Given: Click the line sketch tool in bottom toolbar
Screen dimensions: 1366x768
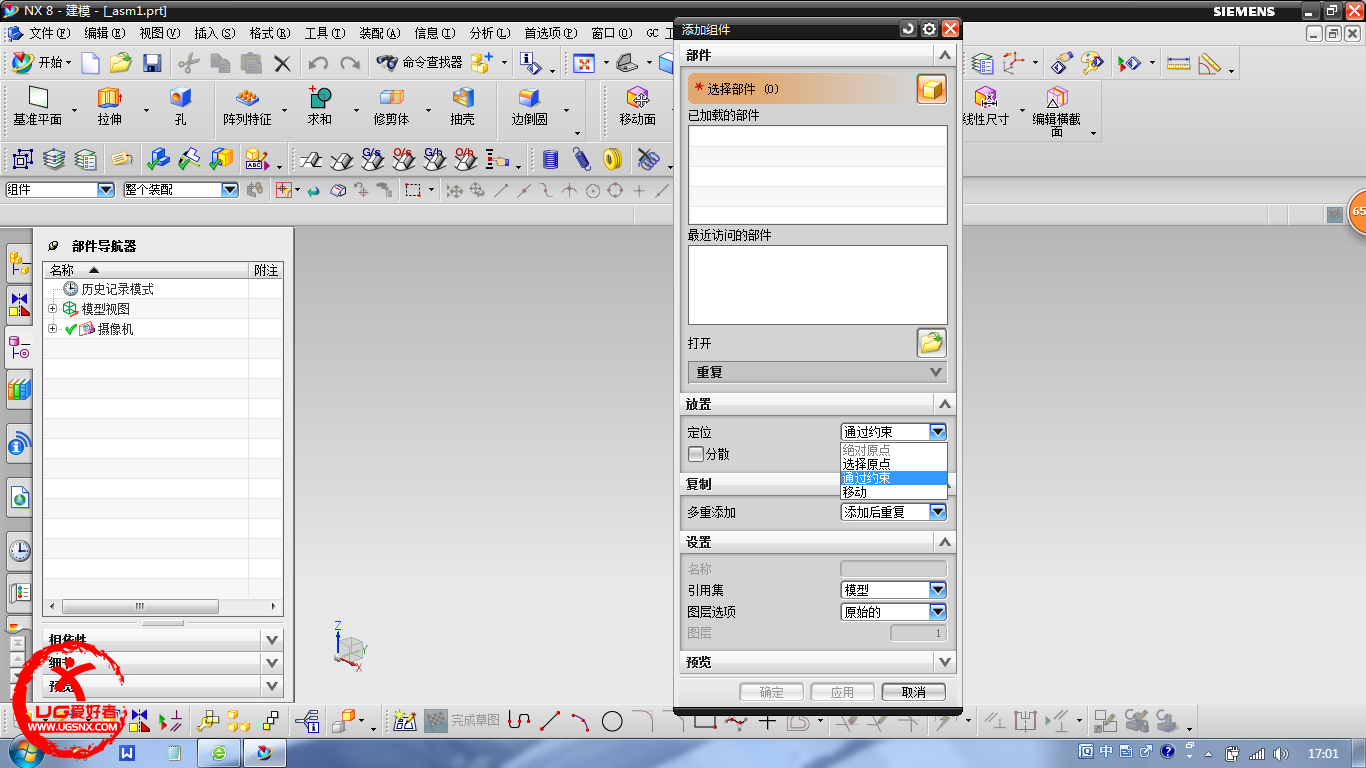Looking at the screenshot, I should 549,720.
